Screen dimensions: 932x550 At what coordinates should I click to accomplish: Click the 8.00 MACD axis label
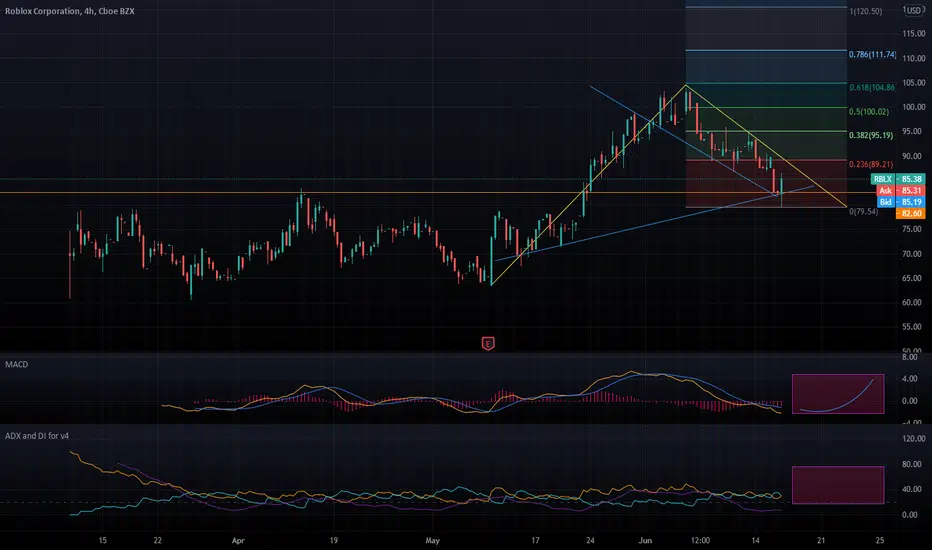(909, 357)
